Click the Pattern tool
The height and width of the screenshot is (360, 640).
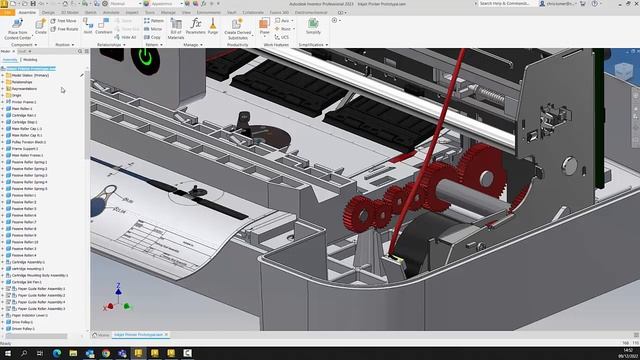point(154,20)
